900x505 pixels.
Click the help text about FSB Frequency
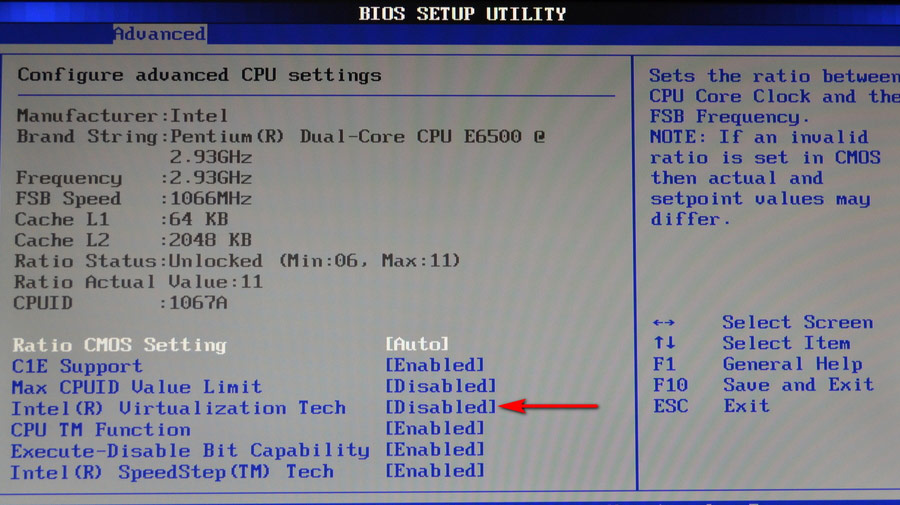tap(774, 147)
